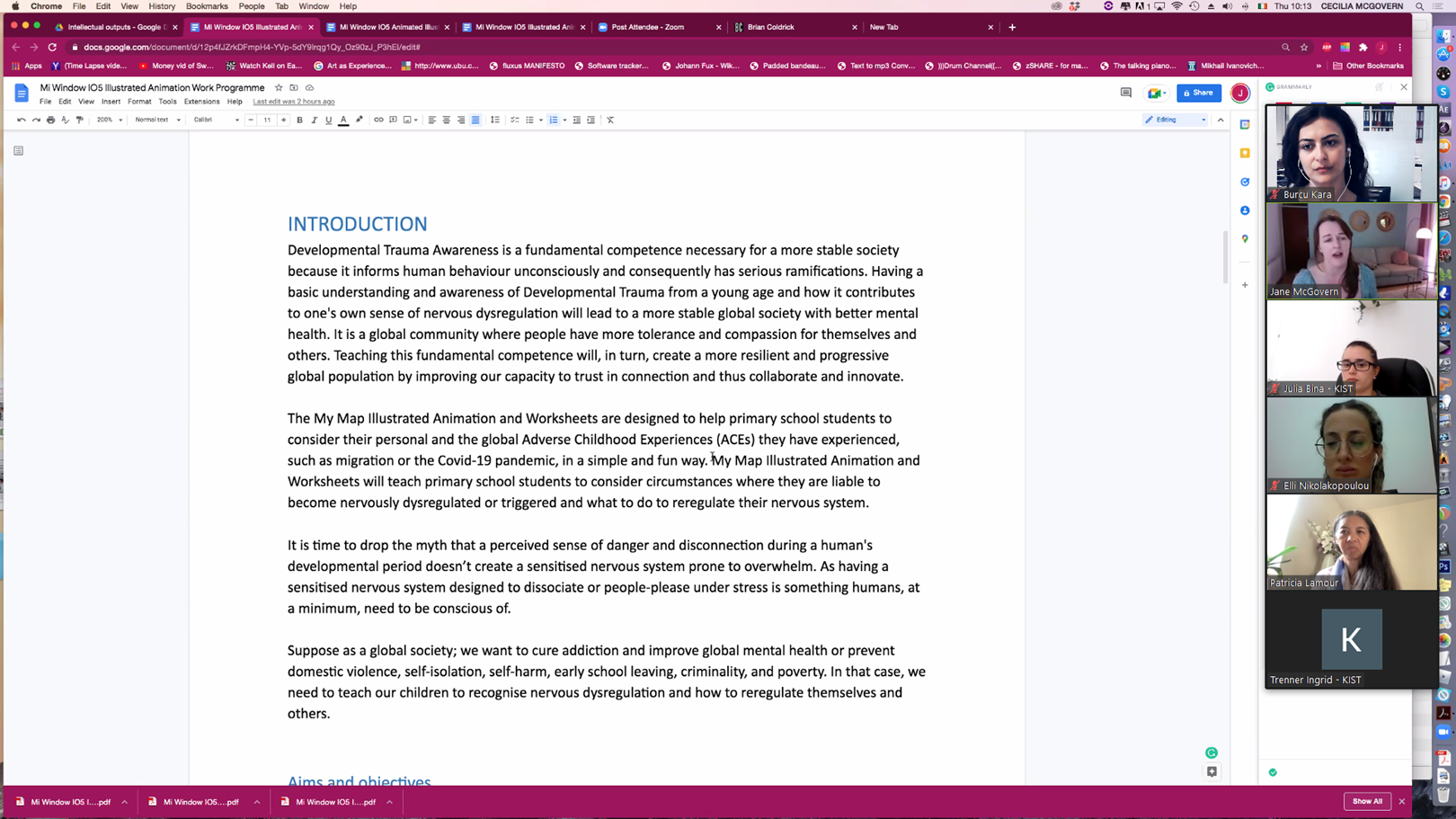Open the text color picker
1456x819 pixels.
point(343,120)
